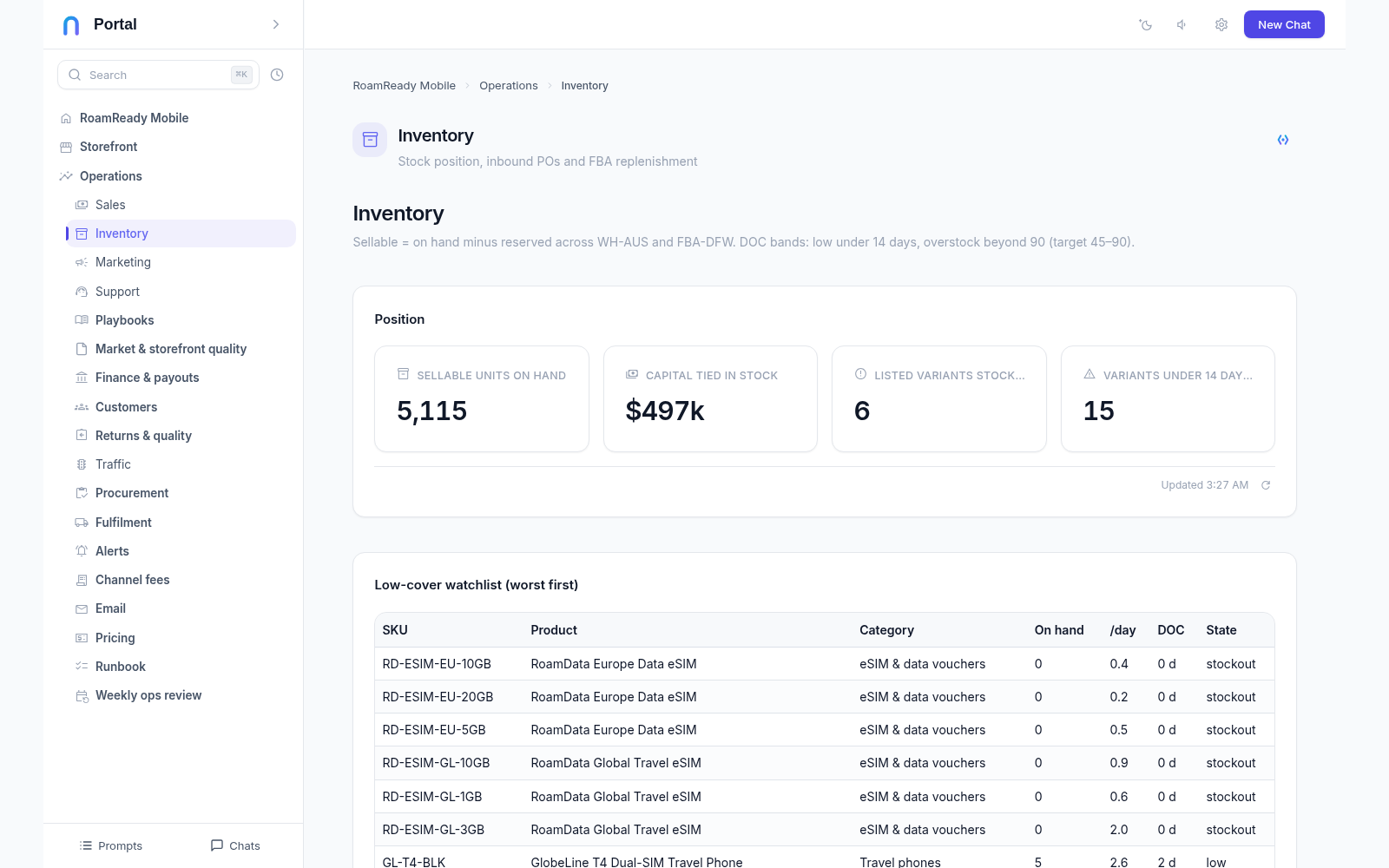Click the Pricing tag icon
Image resolution: width=1389 pixels, height=868 pixels.
(82, 638)
